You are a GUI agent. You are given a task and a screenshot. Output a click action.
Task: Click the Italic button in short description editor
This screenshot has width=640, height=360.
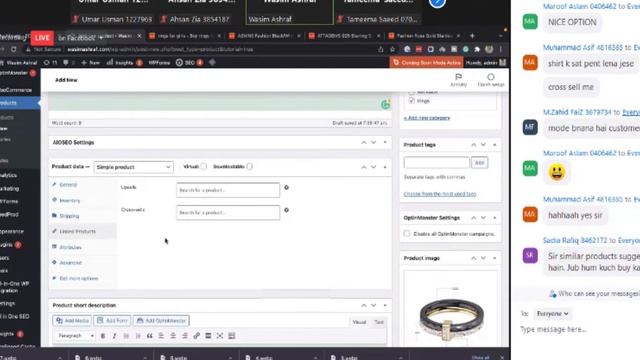click(x=114, y=336)
